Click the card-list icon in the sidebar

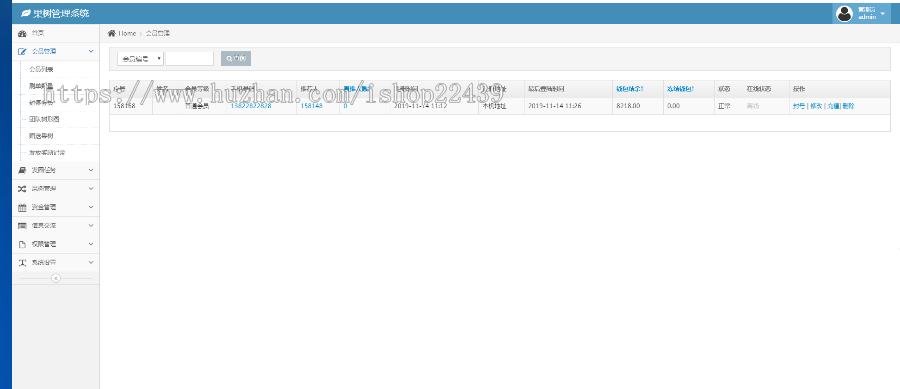click(x=22, y=225)
